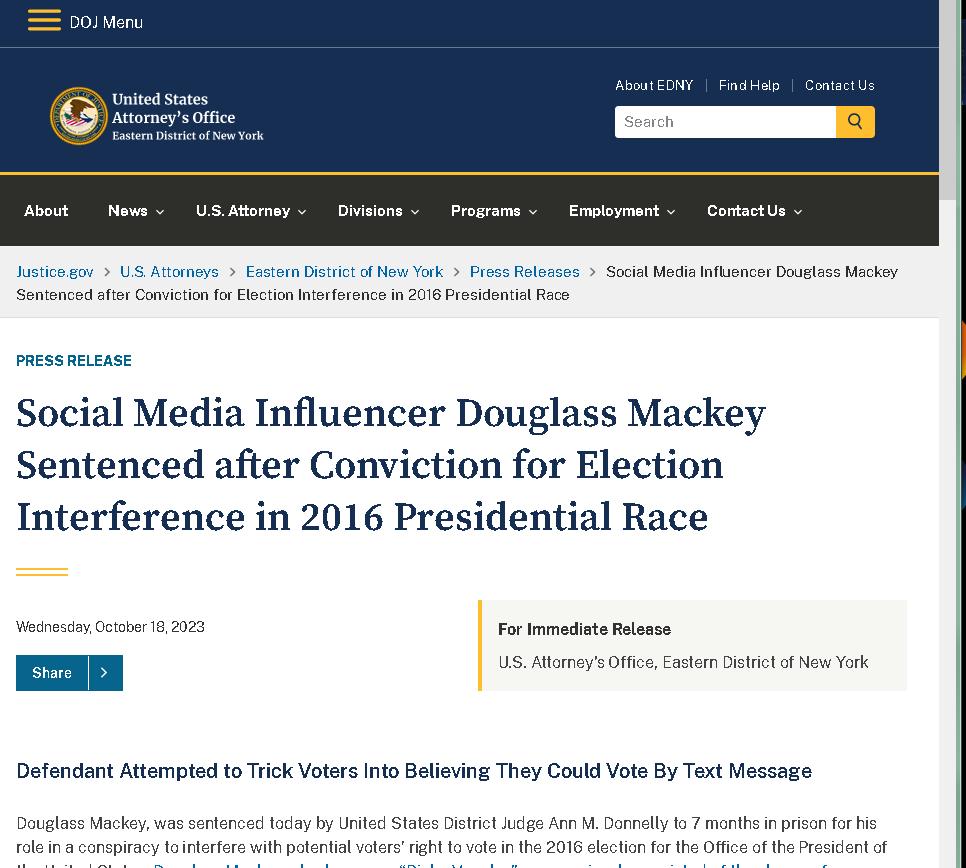Click the top Contact Us link

pos(840,85)
